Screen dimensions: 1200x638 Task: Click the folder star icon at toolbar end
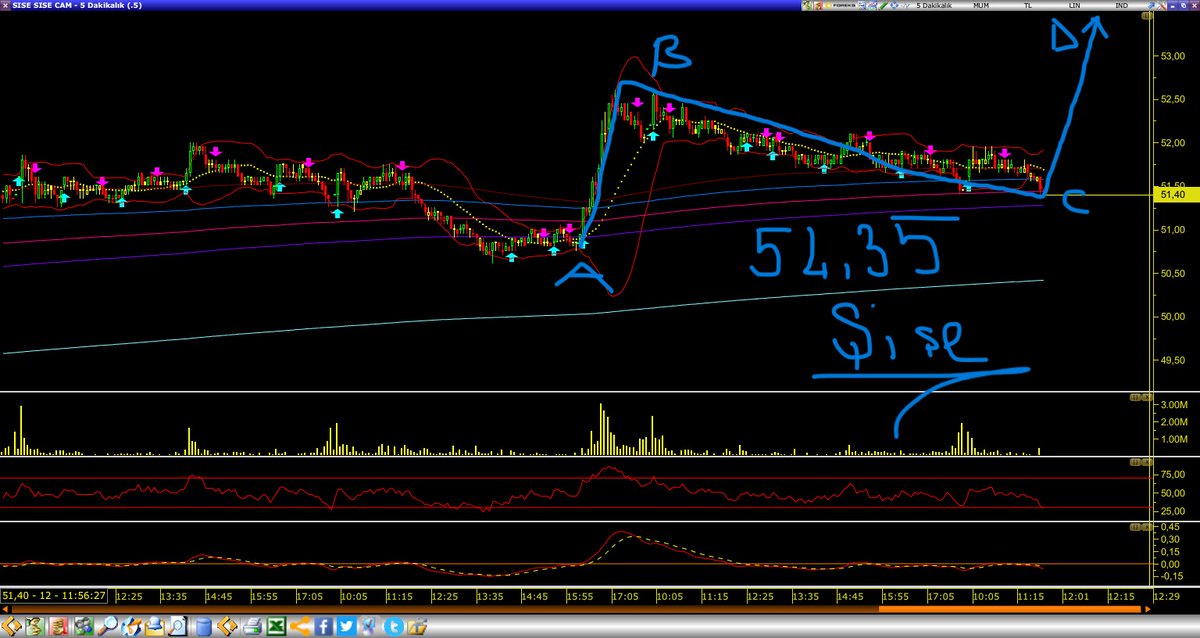pos(417,627)
